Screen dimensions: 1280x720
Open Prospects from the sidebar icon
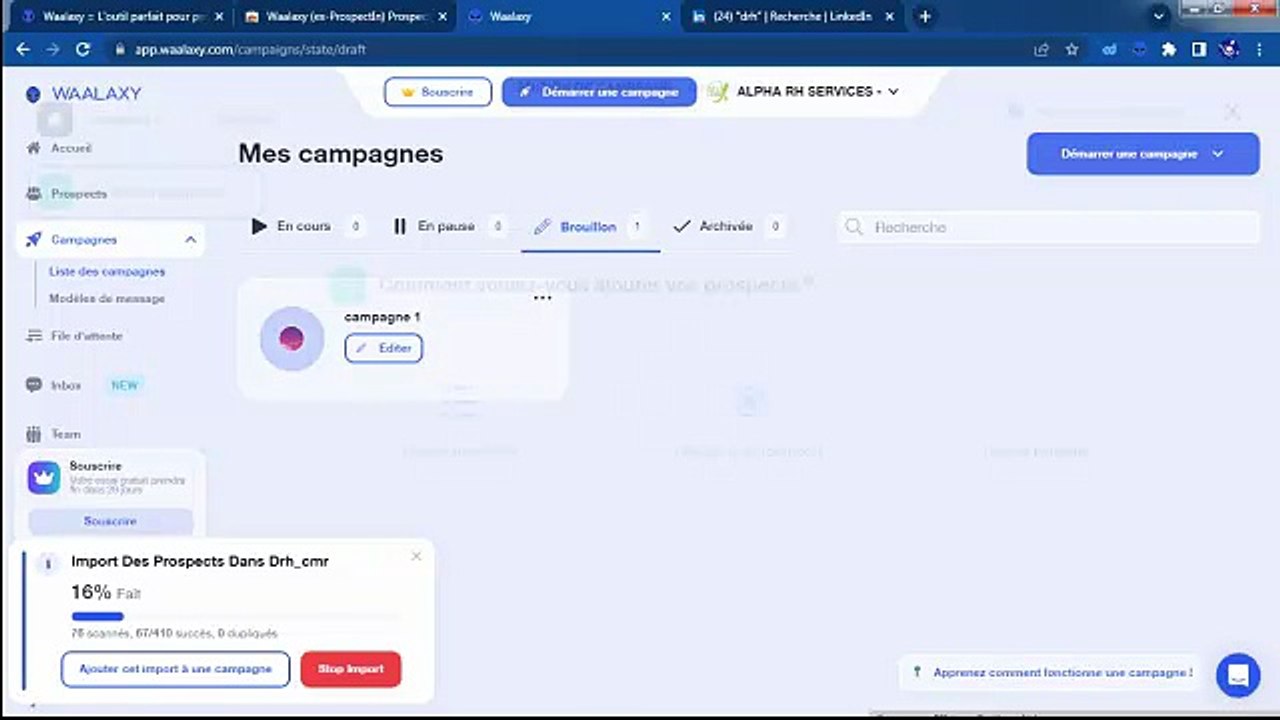pos(34,193)
